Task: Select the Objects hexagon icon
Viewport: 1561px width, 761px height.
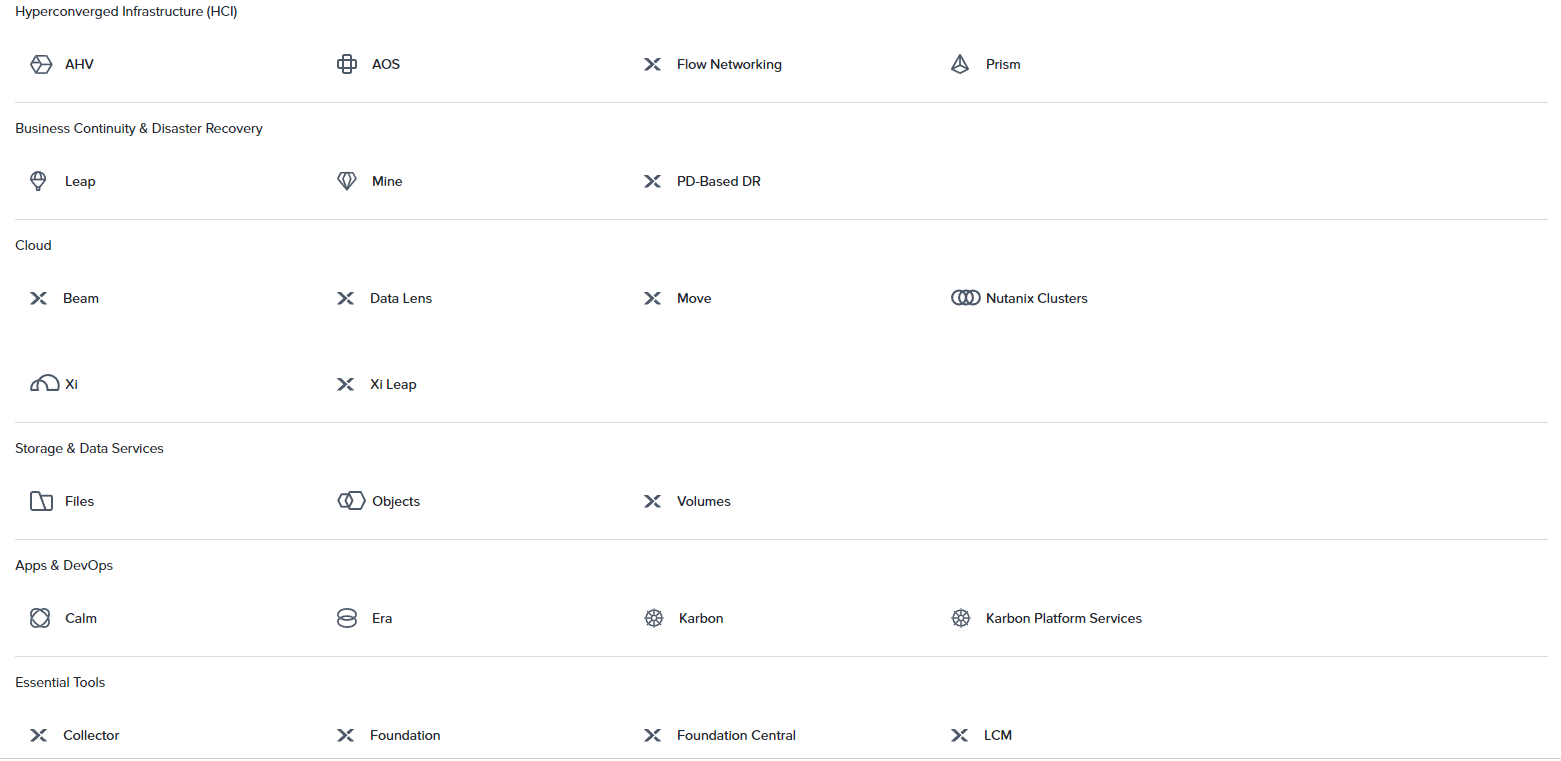Action: click(x=352, y=500)
